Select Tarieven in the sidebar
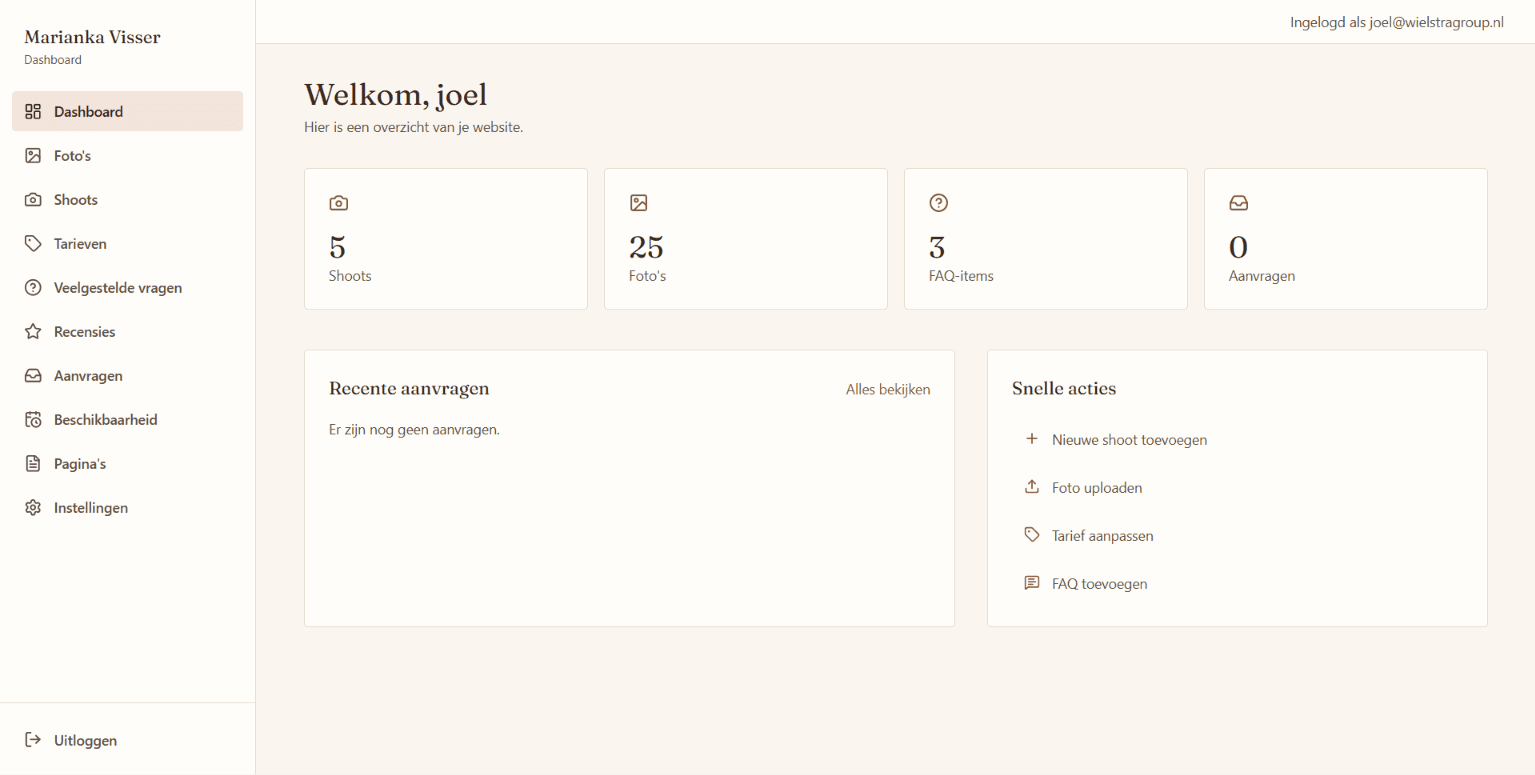The image size is (1535, 775). click(x=127, y=244)
